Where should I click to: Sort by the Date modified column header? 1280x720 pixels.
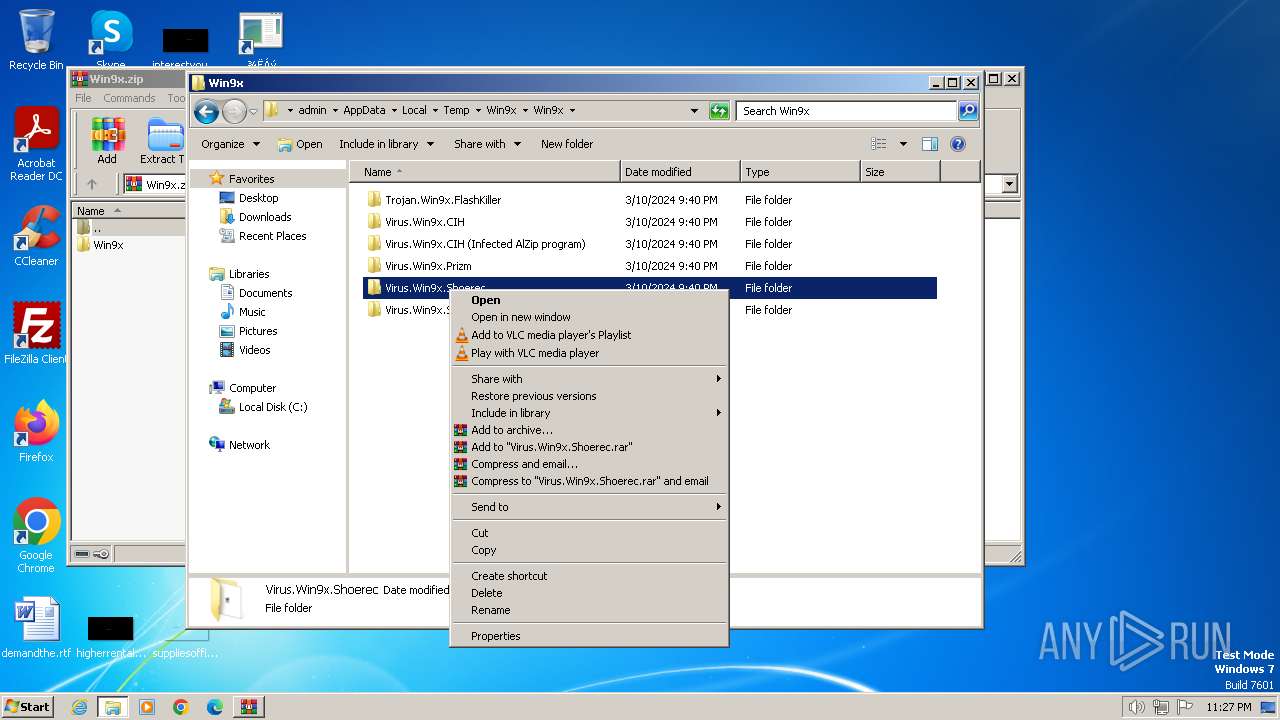(680, 172)
